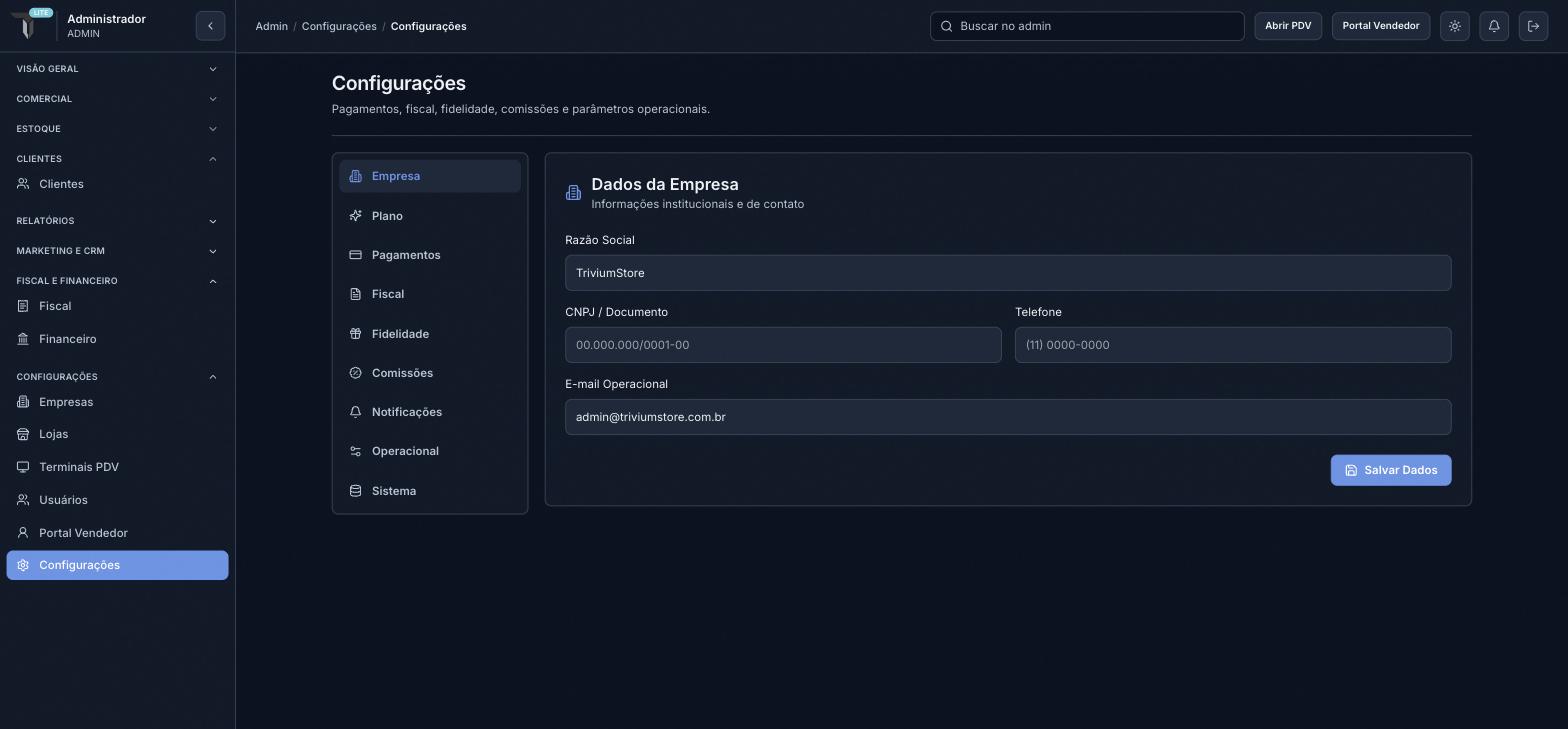The width and height of the screenshot is (1568, 729).
Task: Focus the Razão Social input field
Action: (x=1008, y=273)
